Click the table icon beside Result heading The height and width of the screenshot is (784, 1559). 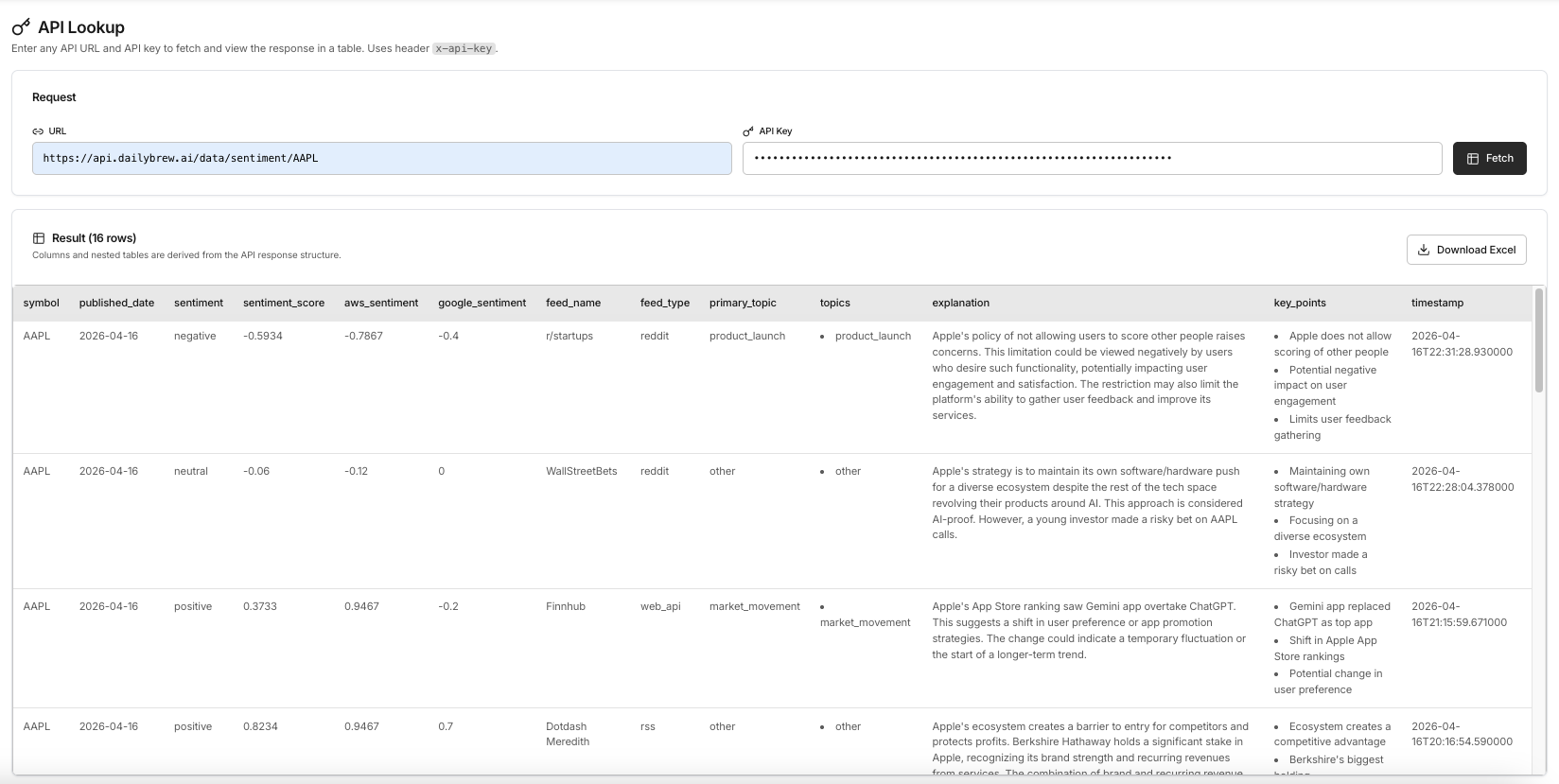(39, 238)
